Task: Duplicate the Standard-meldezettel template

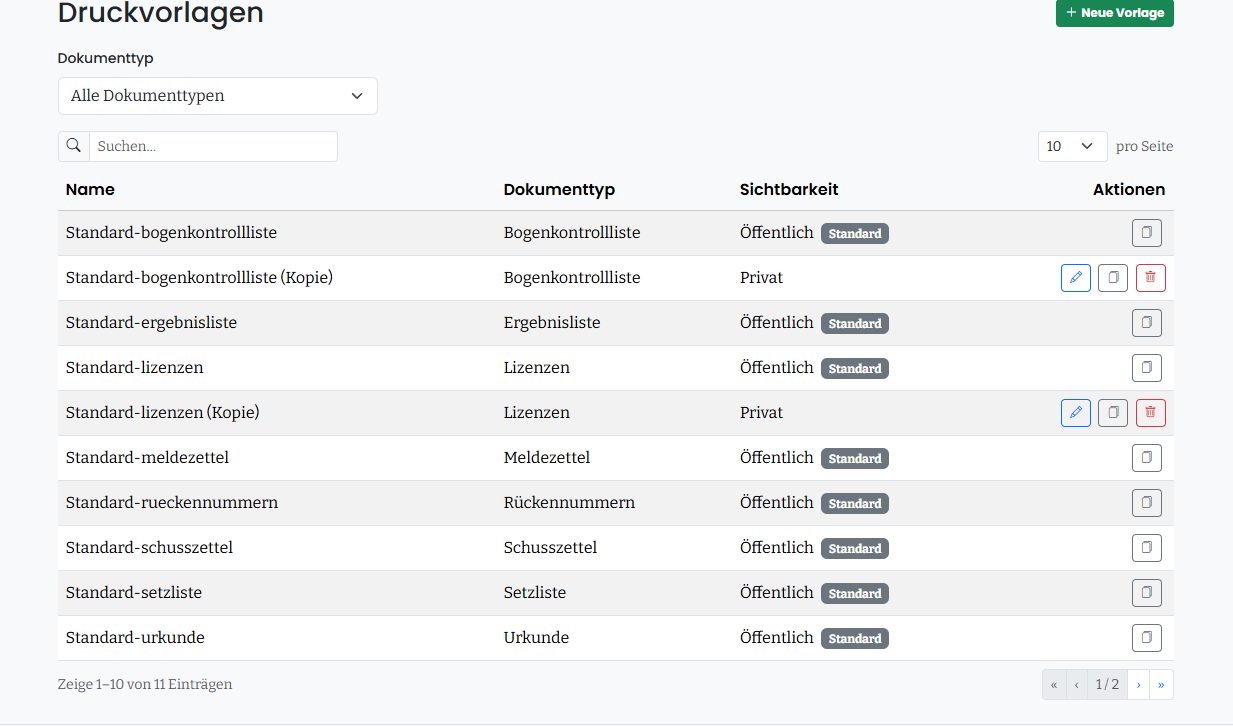Action: pyautogui.click(x=1147, y=458)
